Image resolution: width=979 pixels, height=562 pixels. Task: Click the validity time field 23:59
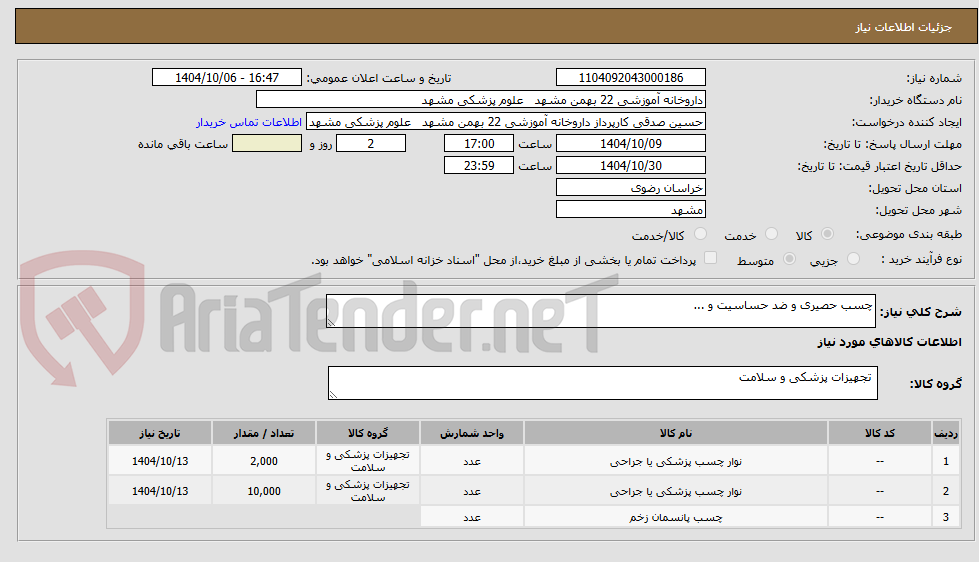tap(479, 165)
